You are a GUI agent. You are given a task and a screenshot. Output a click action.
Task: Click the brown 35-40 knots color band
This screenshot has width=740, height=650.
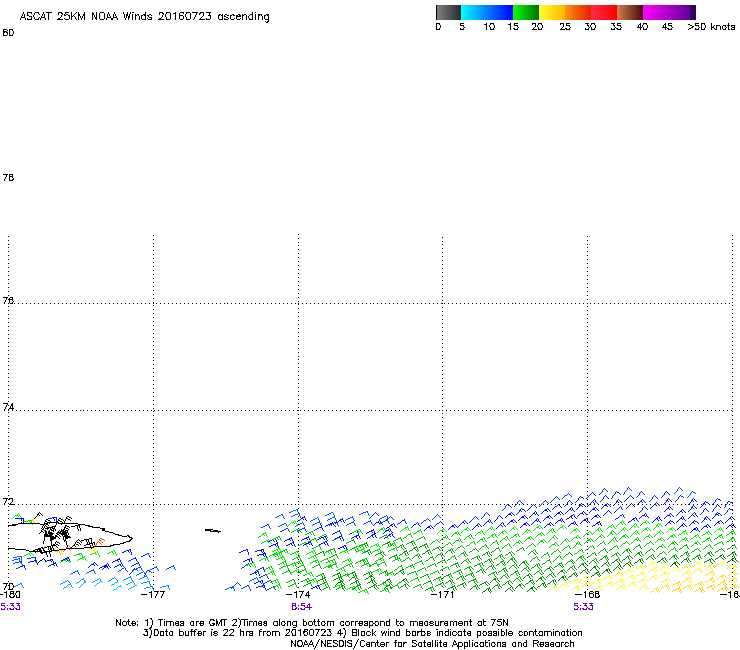click(x=630, y=12)
